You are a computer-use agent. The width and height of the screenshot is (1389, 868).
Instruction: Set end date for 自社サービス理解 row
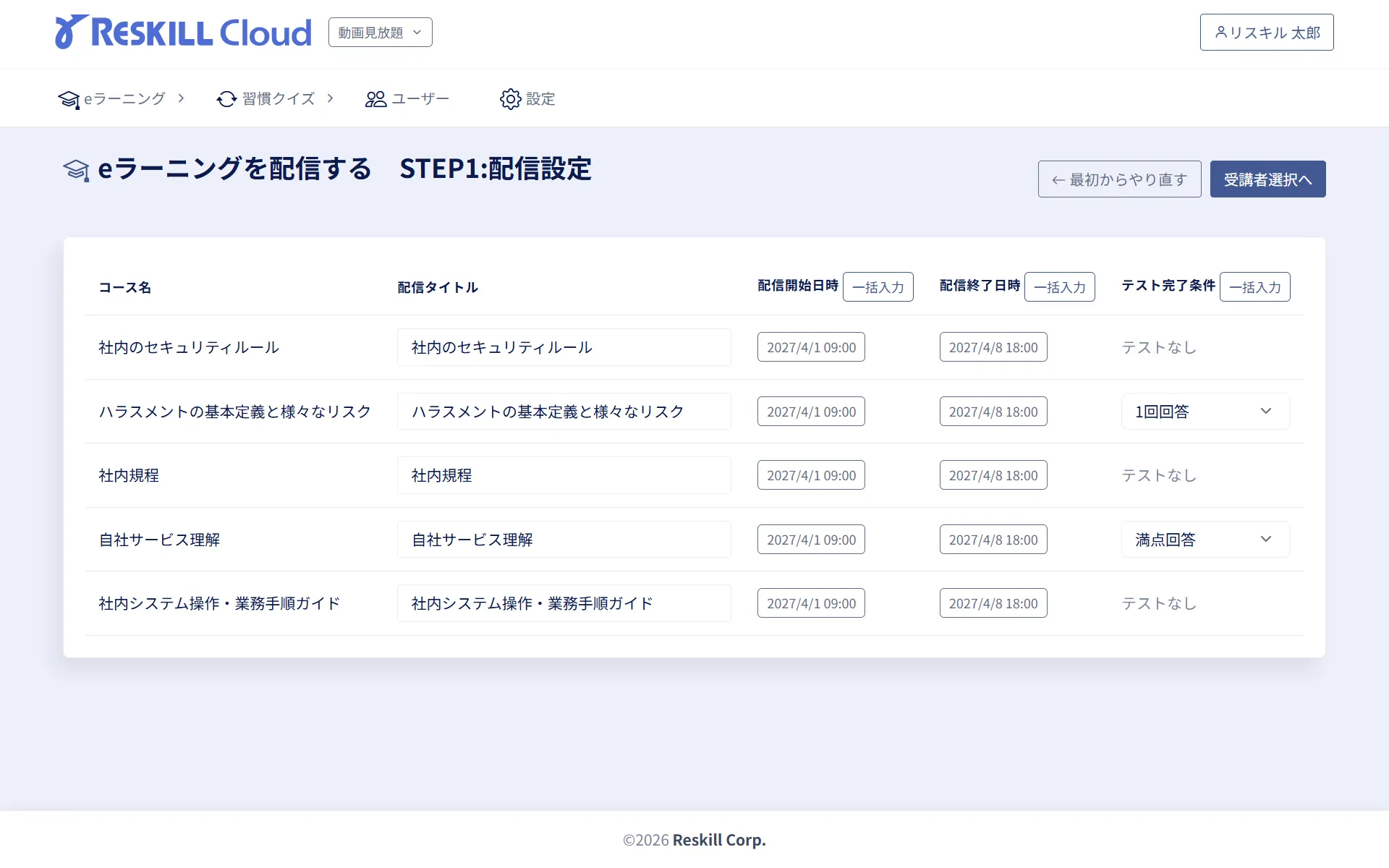(993, 539)
